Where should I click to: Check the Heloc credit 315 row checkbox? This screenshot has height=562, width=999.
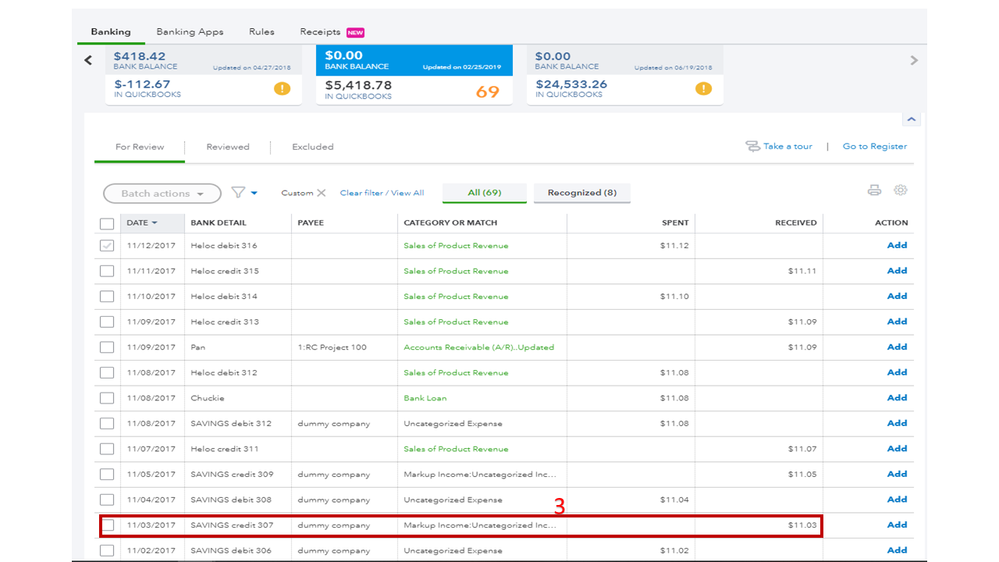pyautogui.click(x=107, y=271)
